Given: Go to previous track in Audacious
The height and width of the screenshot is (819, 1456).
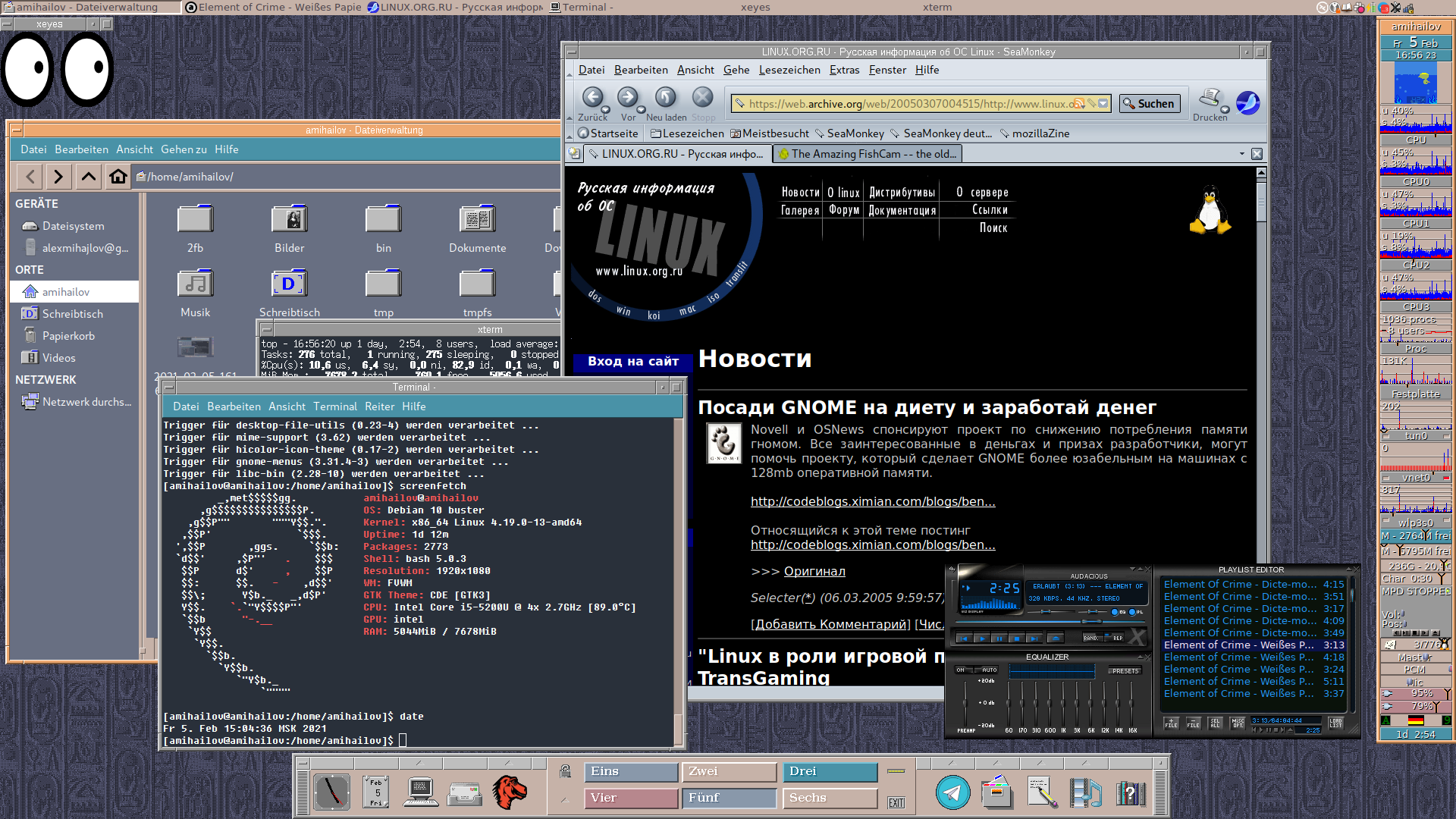Looking at the screenshot, I should 964,639.
